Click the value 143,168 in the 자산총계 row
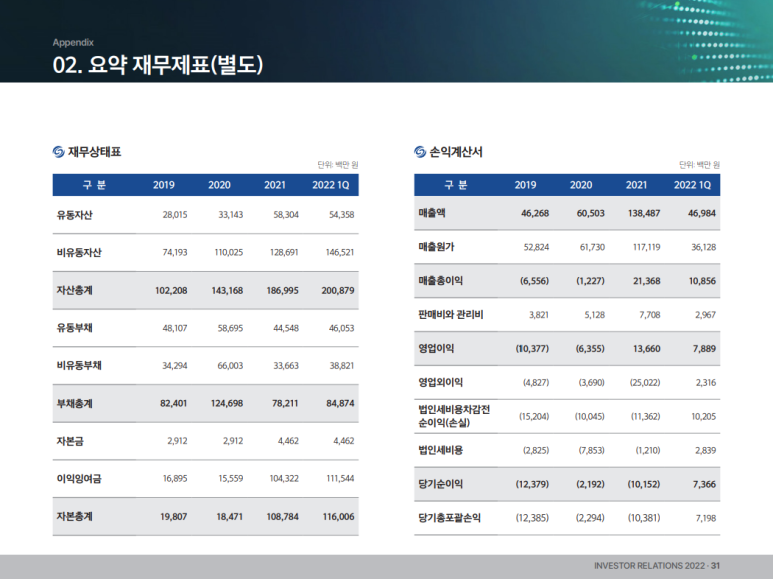The width and height of the screenshot is (773, 579). tap(227, 290)
